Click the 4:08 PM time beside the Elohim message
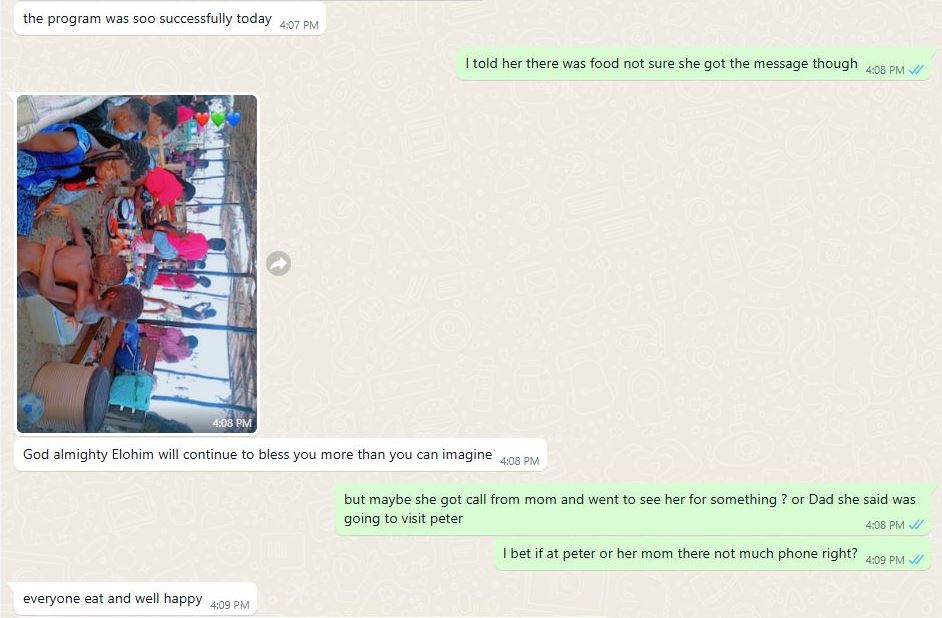 point(520,461)
